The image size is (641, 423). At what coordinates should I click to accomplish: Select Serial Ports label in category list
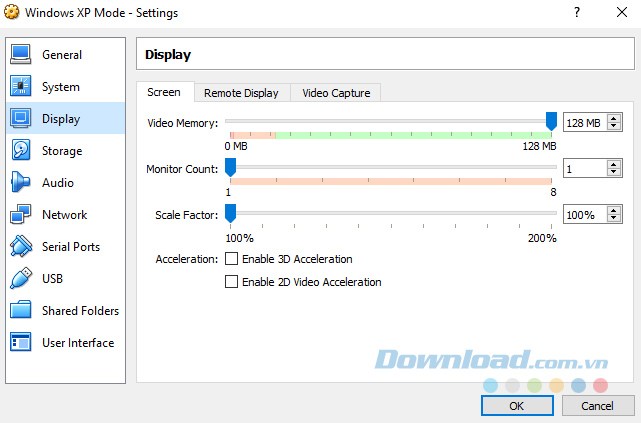coord(71,246)
